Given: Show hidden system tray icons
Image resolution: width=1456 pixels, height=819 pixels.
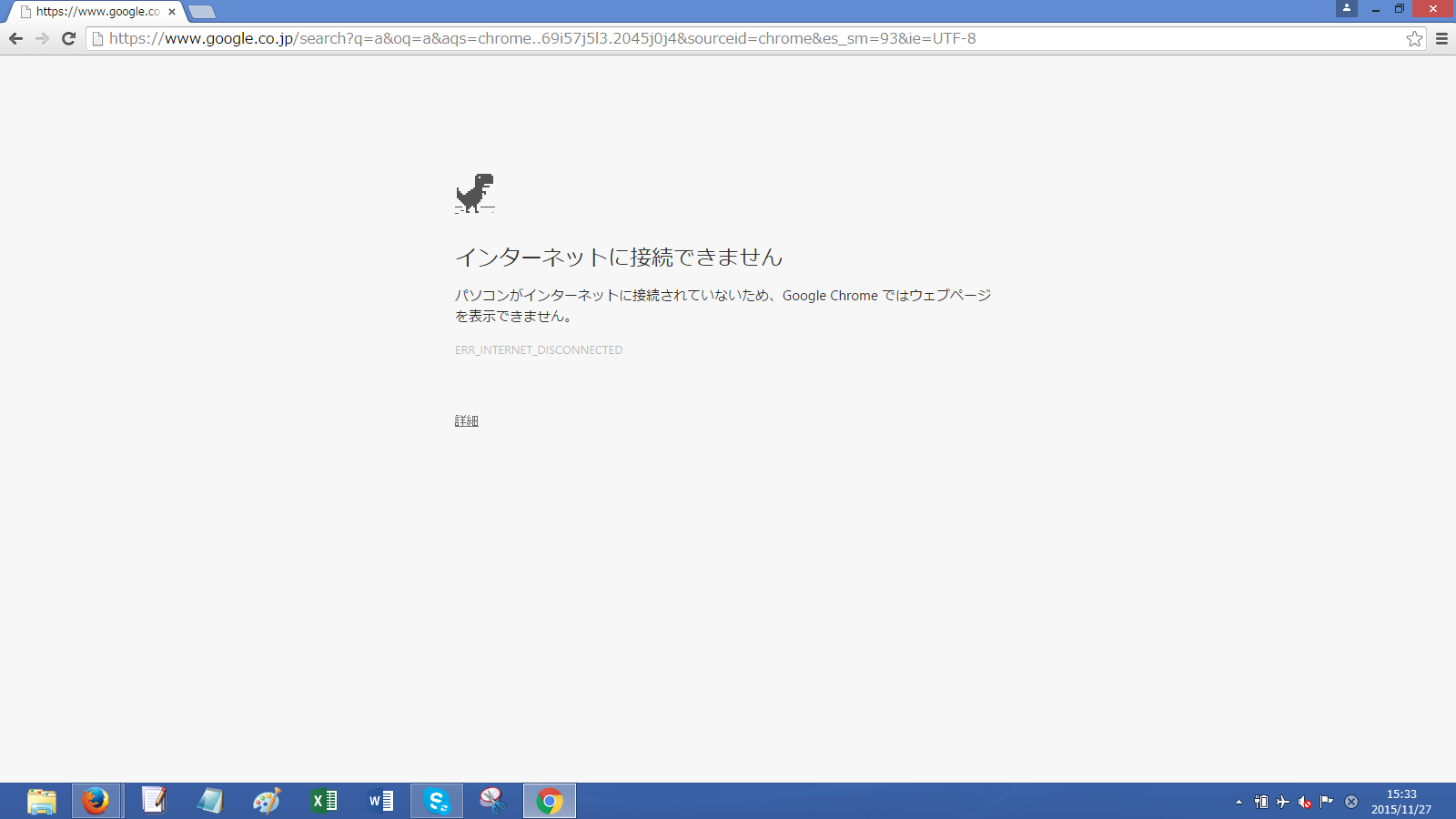Looking at the screenshot, I should pos(1239,802).
